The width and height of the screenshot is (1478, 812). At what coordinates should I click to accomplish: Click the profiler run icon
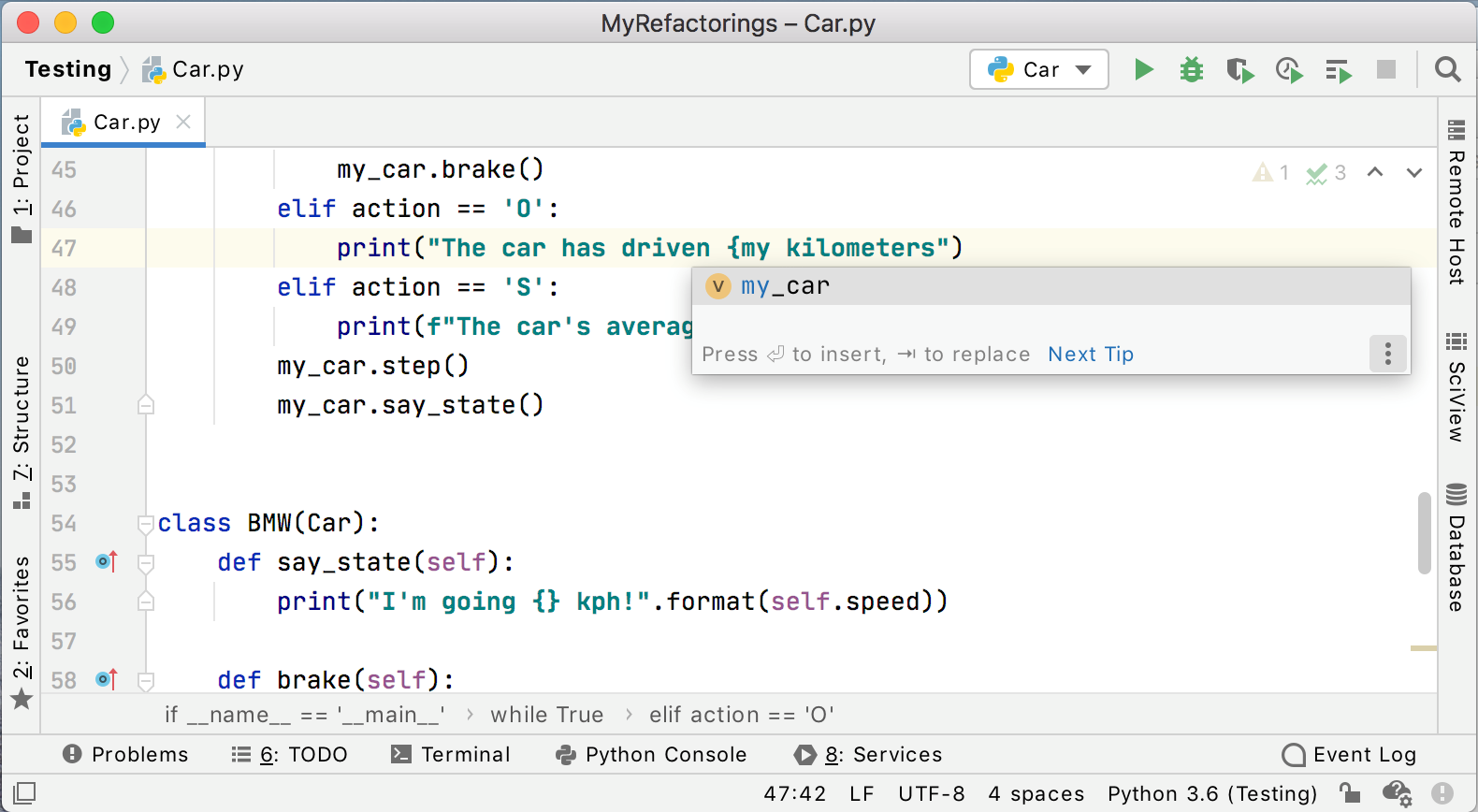tap(1289, 70)
